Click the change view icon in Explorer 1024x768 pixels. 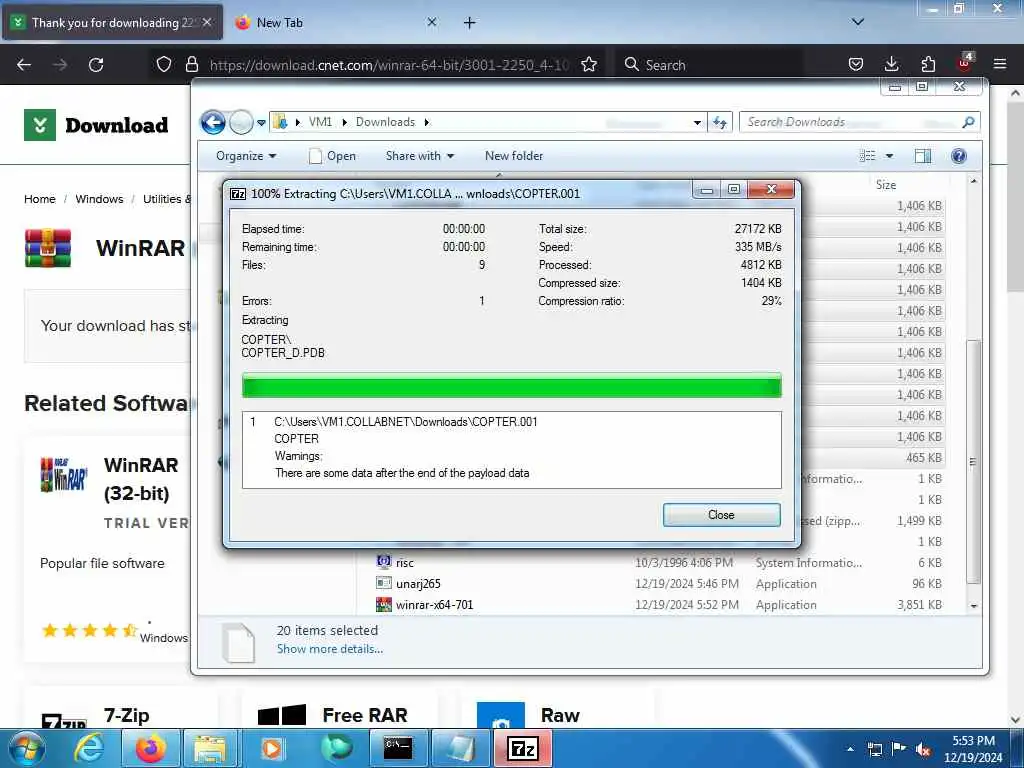tap(867, 156)
